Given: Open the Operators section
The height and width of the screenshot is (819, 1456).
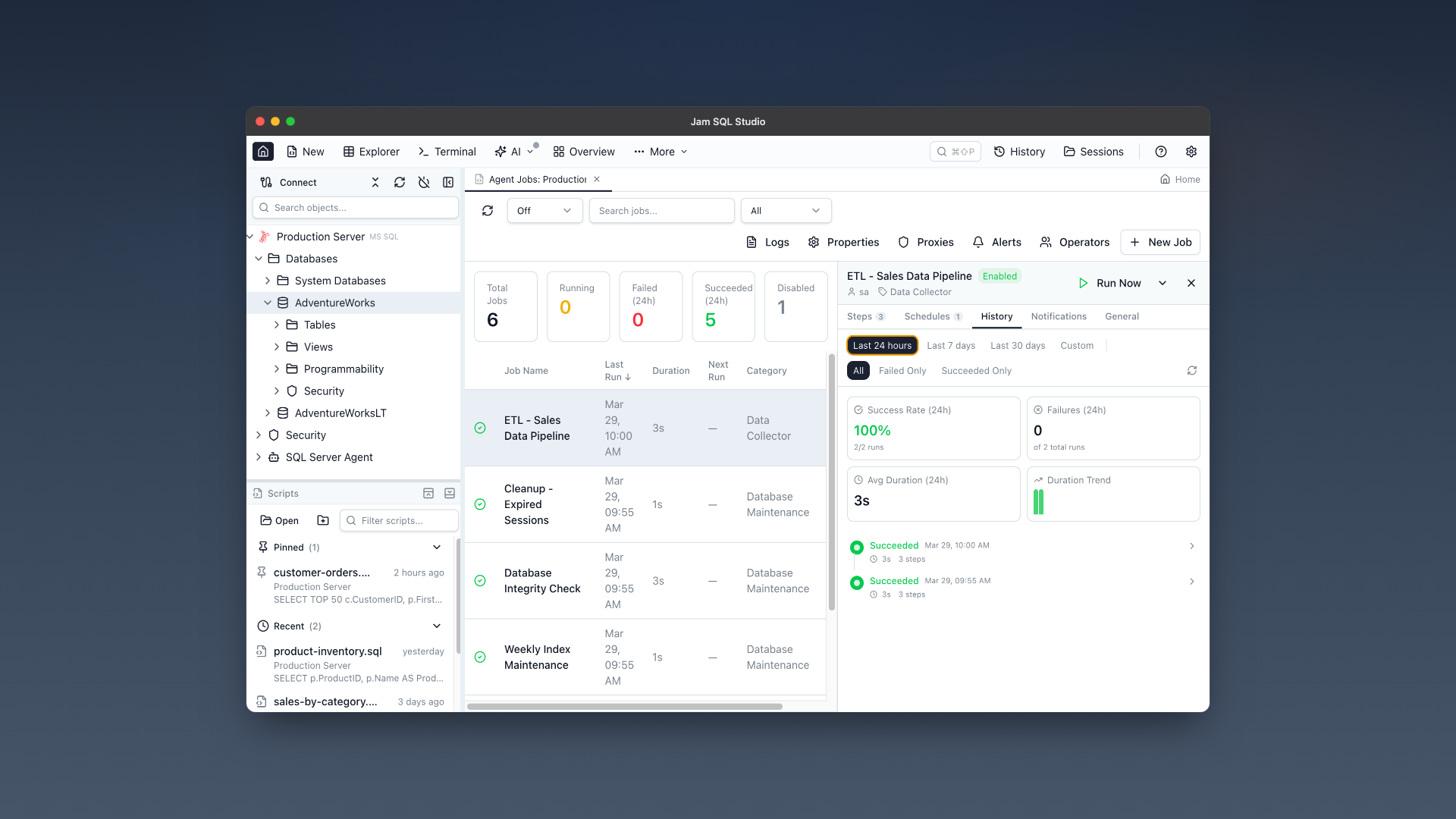Looking at the screenshot, I should pos(1074,242).
